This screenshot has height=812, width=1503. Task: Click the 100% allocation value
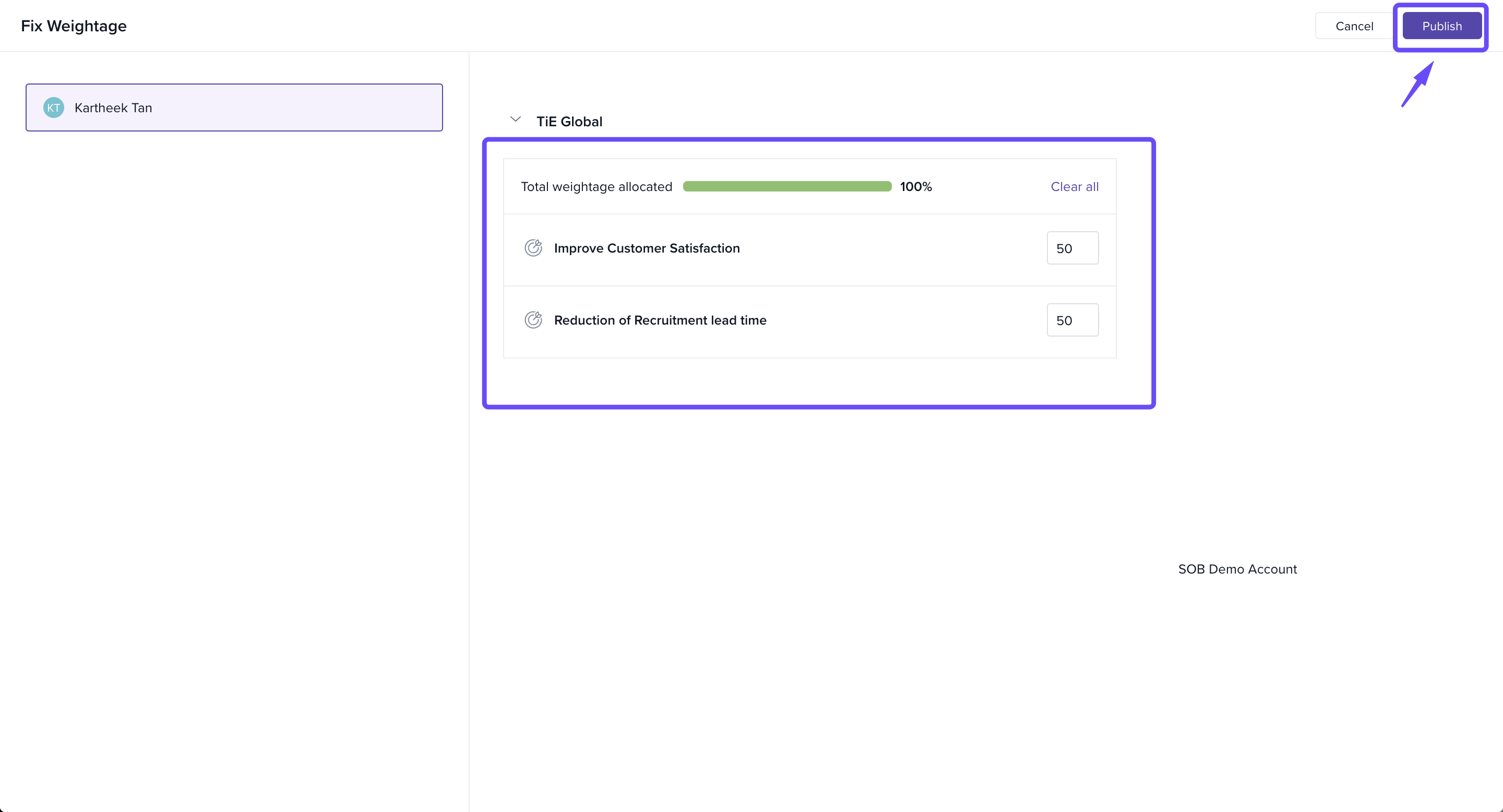point(915,187)
